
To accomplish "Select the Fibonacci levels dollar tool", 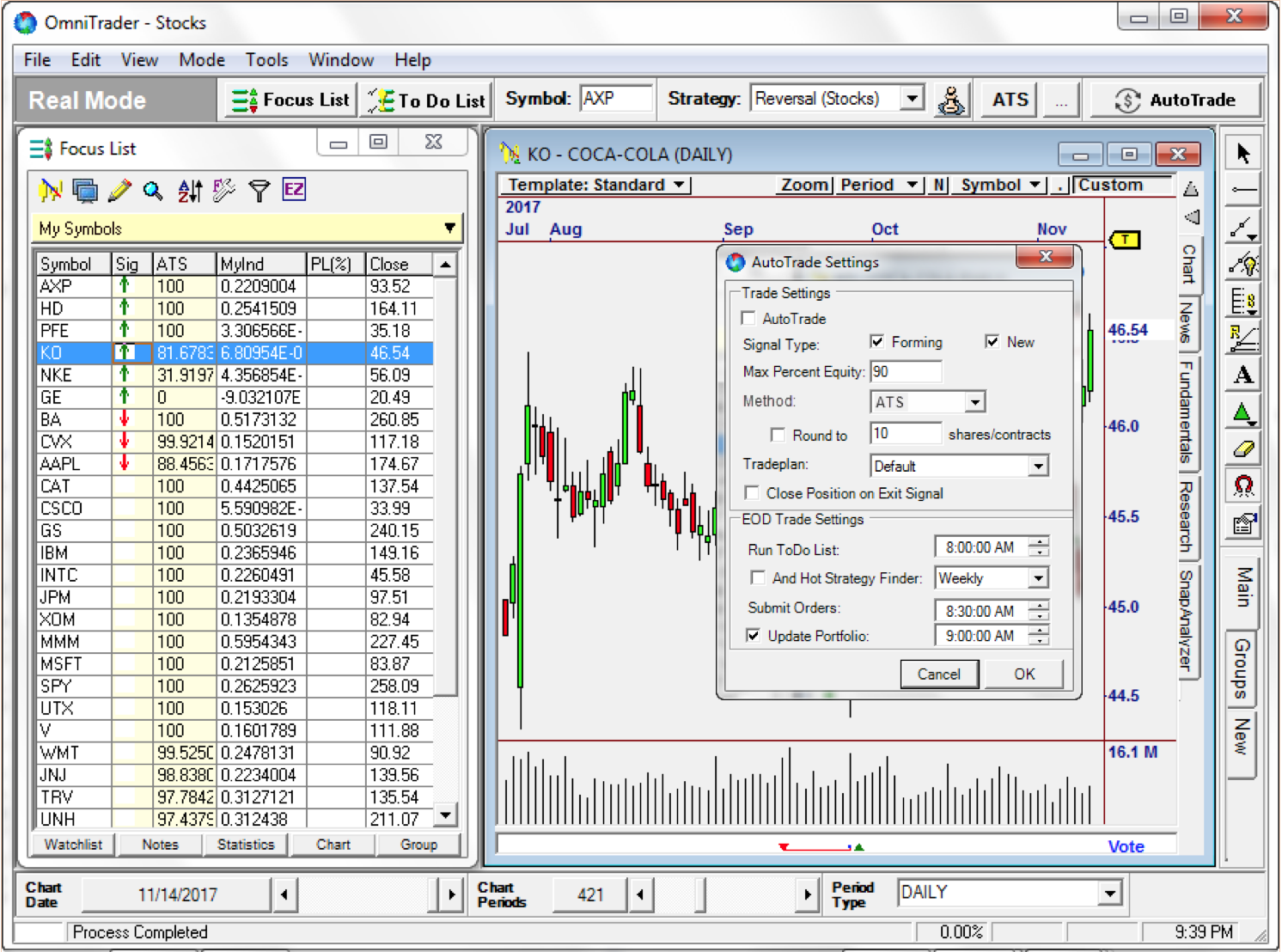I will [x=1242, y=301].
